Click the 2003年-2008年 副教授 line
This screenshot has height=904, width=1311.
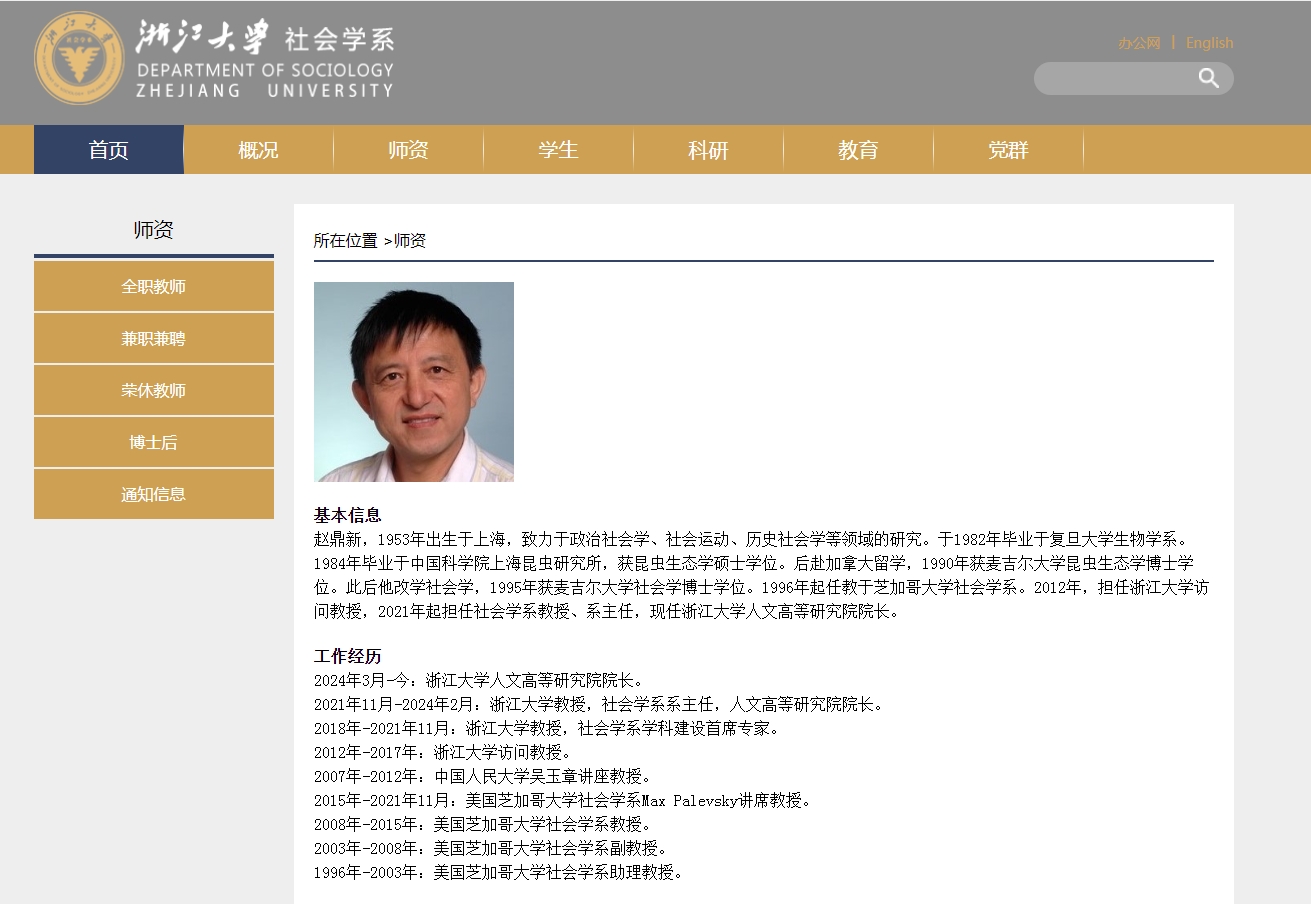(x=493, y=849)
